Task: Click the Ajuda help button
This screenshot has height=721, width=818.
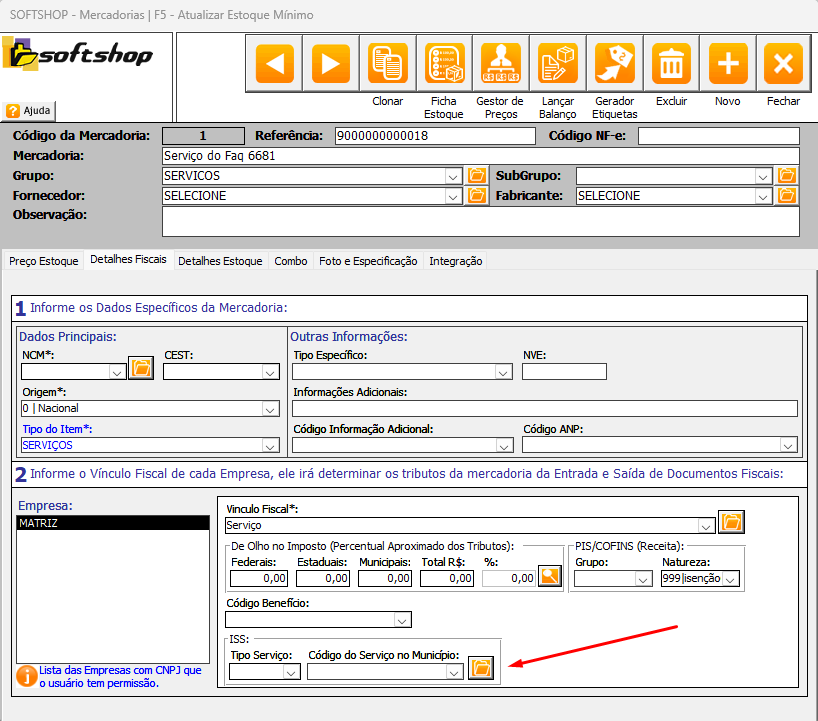Action: [x=27, y=110]
